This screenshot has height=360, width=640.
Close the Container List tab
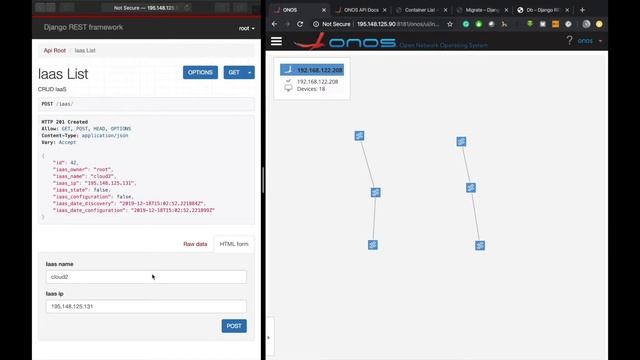point(445,10)
